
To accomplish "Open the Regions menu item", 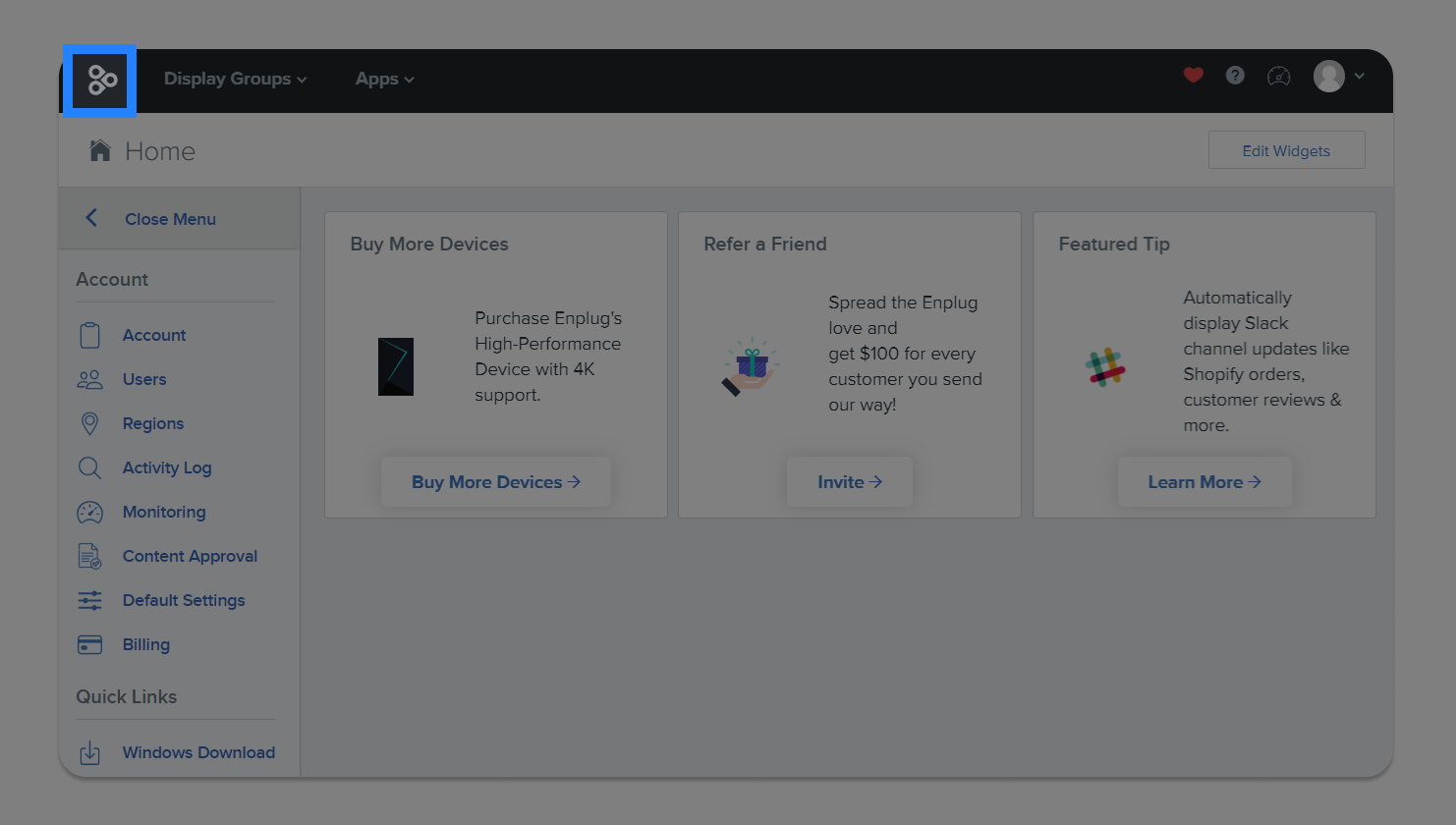I will coord(153,423).
